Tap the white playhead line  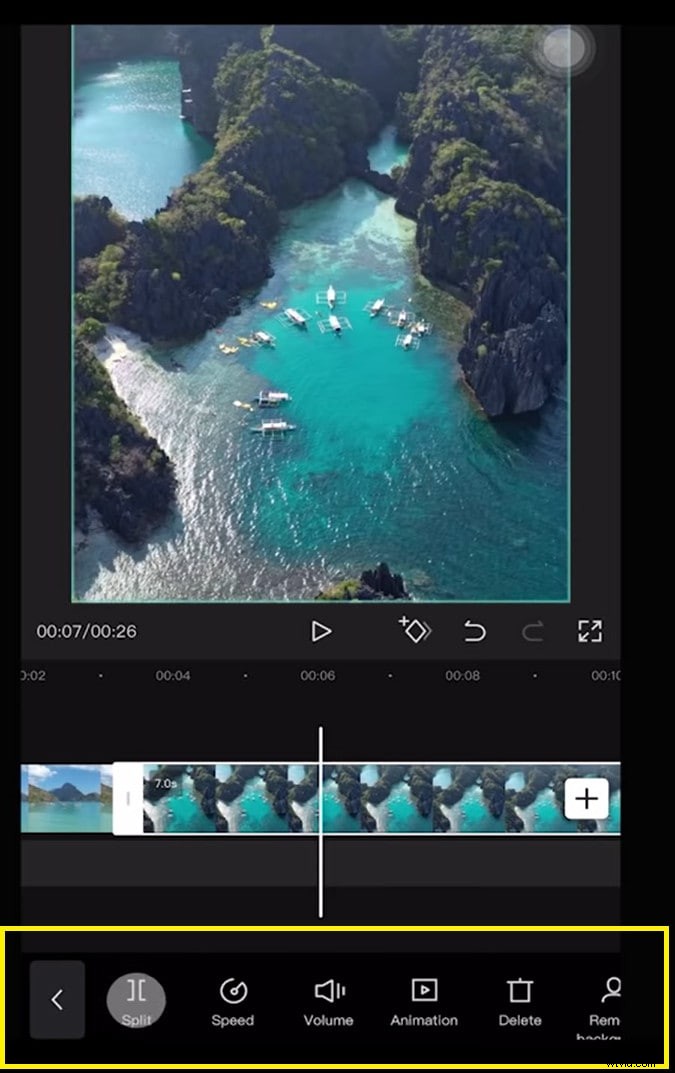coord(320,821)
